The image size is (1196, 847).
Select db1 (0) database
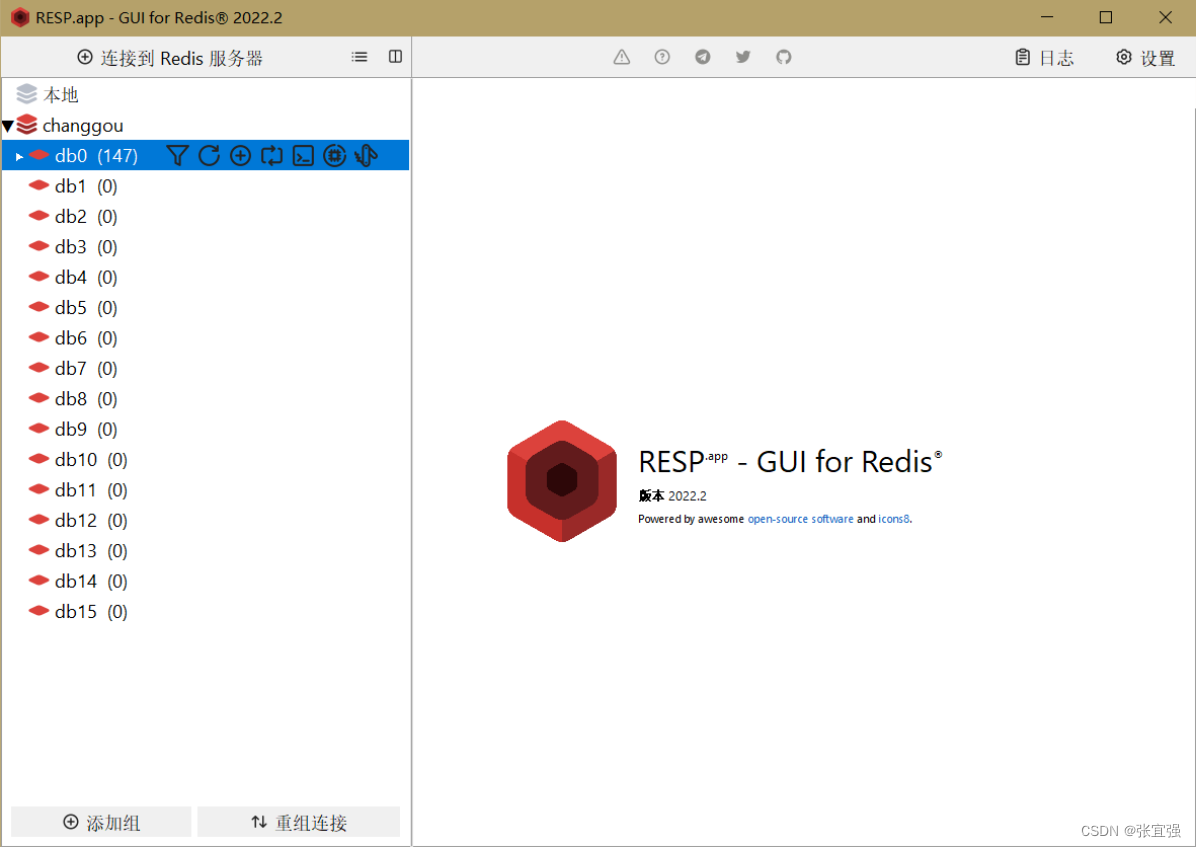pyautogui.click(x=206, y=186)
